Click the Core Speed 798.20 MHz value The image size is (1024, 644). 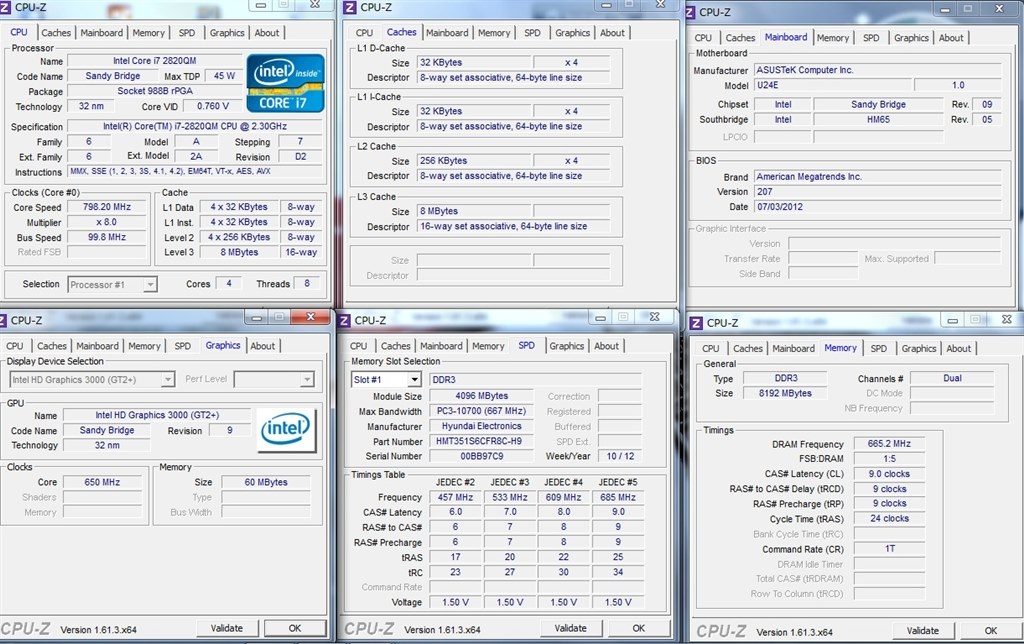[x=106, y=207]
